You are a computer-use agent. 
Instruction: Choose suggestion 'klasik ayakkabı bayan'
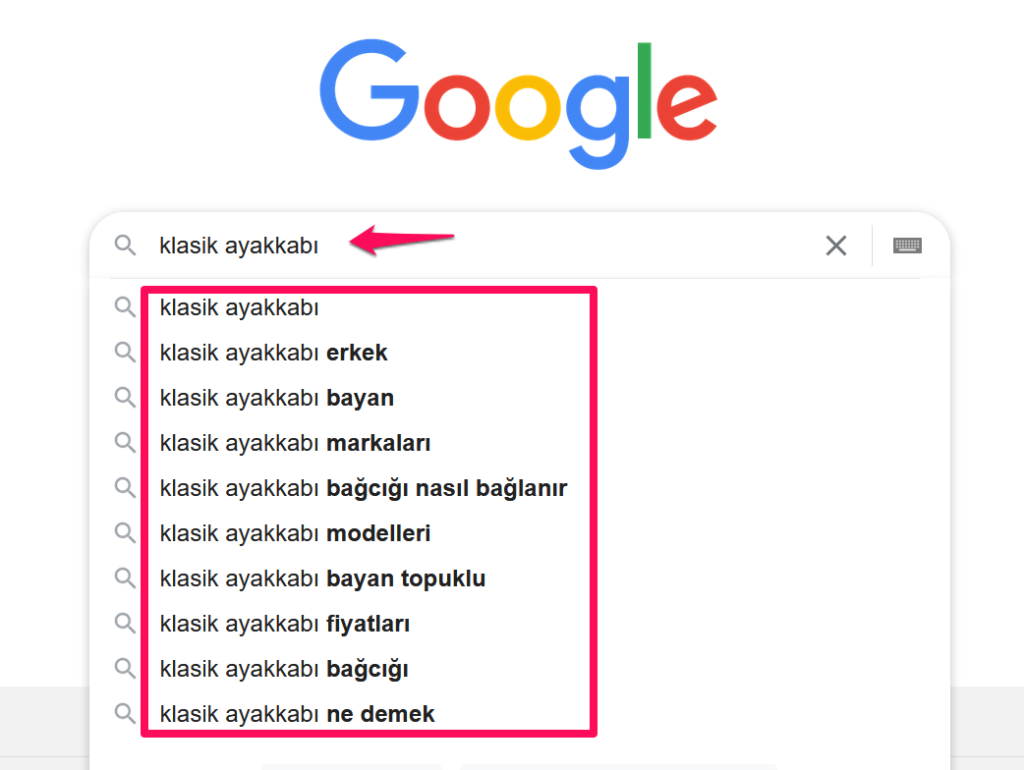click(276, 398)
